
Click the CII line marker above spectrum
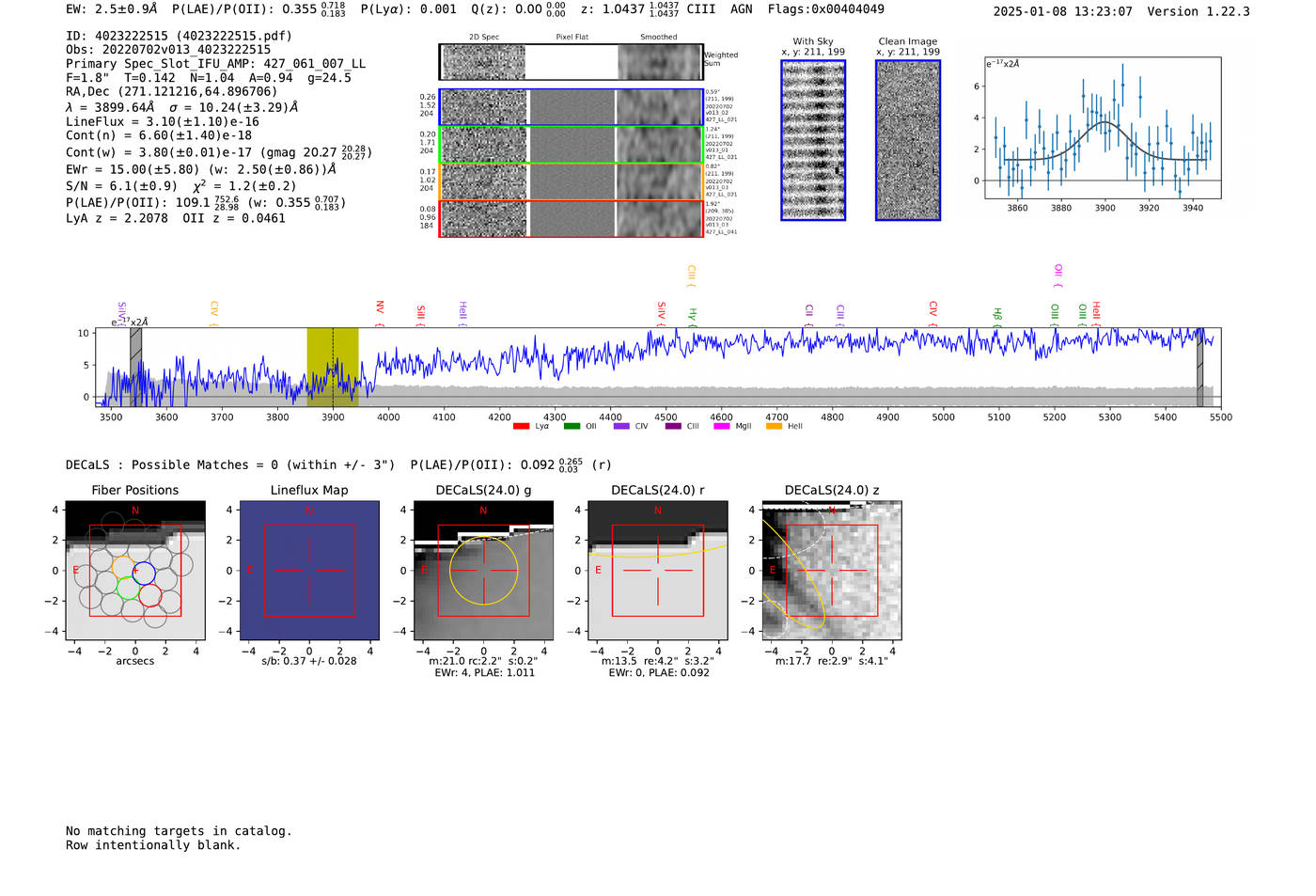(x=809, y=315)
